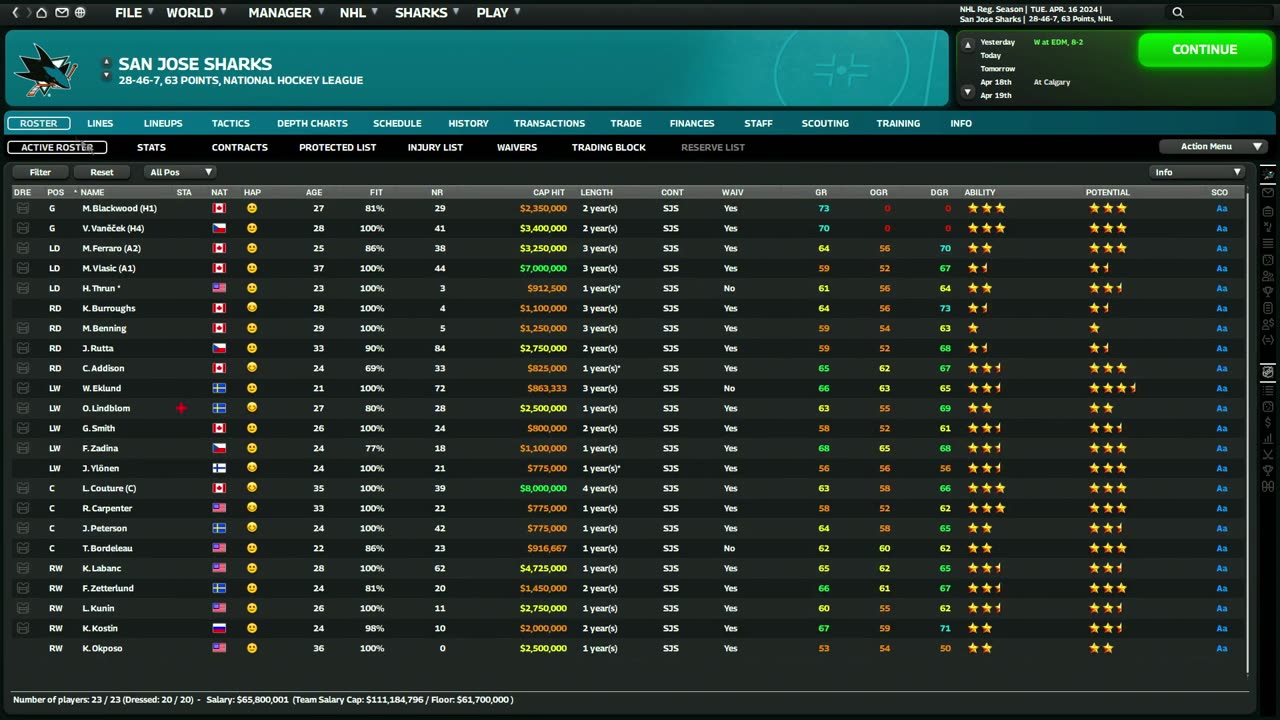Toggle dress icon for V. Vaněček
1280x720 pixels.
23,228
